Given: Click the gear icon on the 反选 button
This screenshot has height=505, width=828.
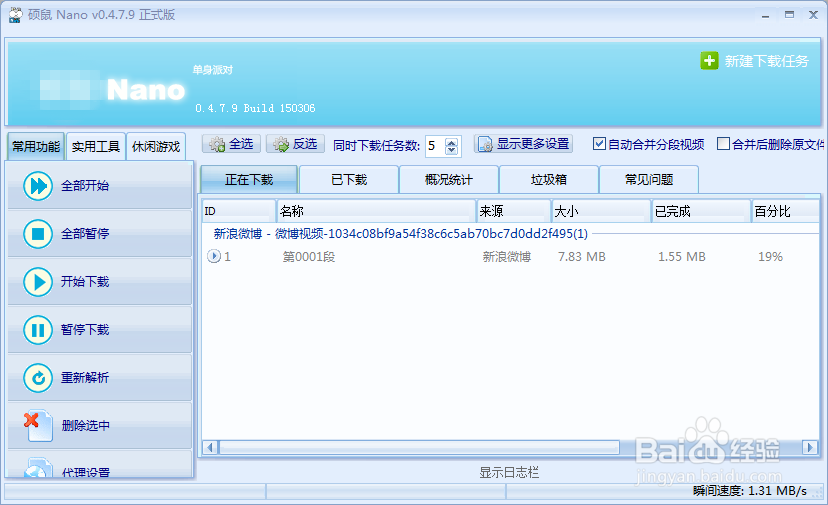Looking at the screenshot, I should (x=281, y=144).
